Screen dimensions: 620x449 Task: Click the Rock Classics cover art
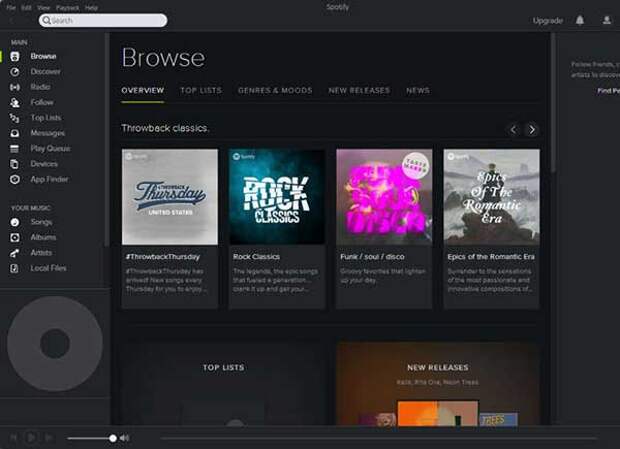pos(277,197)
